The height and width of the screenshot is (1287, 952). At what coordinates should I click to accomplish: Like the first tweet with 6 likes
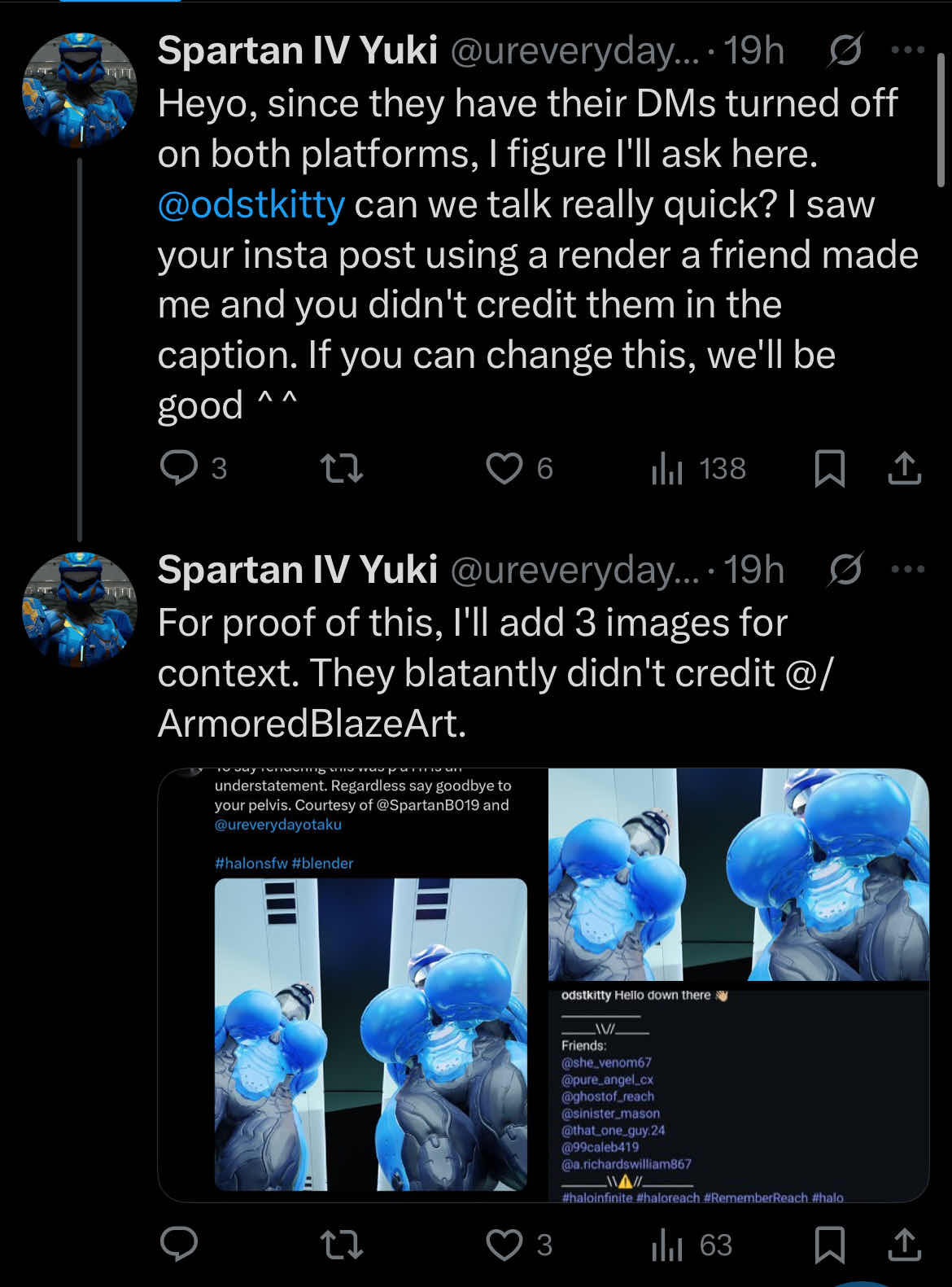coord(504,468)
